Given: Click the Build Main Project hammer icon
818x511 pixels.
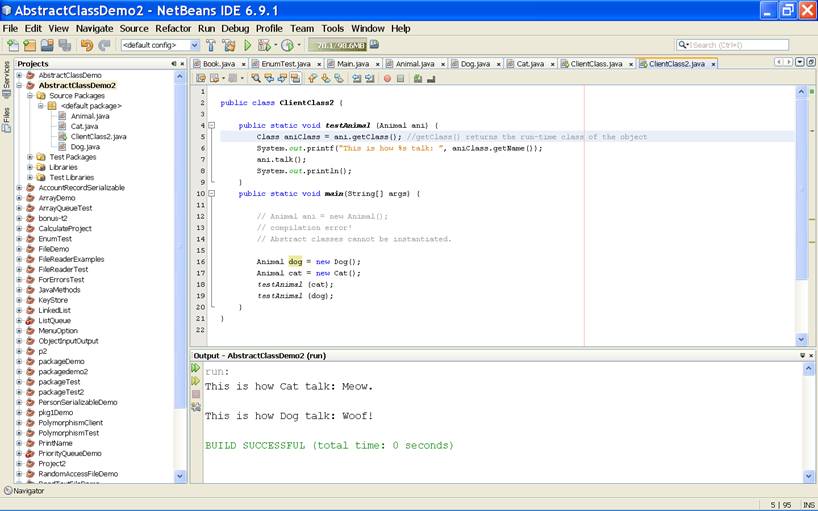Looking at the screenshot, I should 211,45.
